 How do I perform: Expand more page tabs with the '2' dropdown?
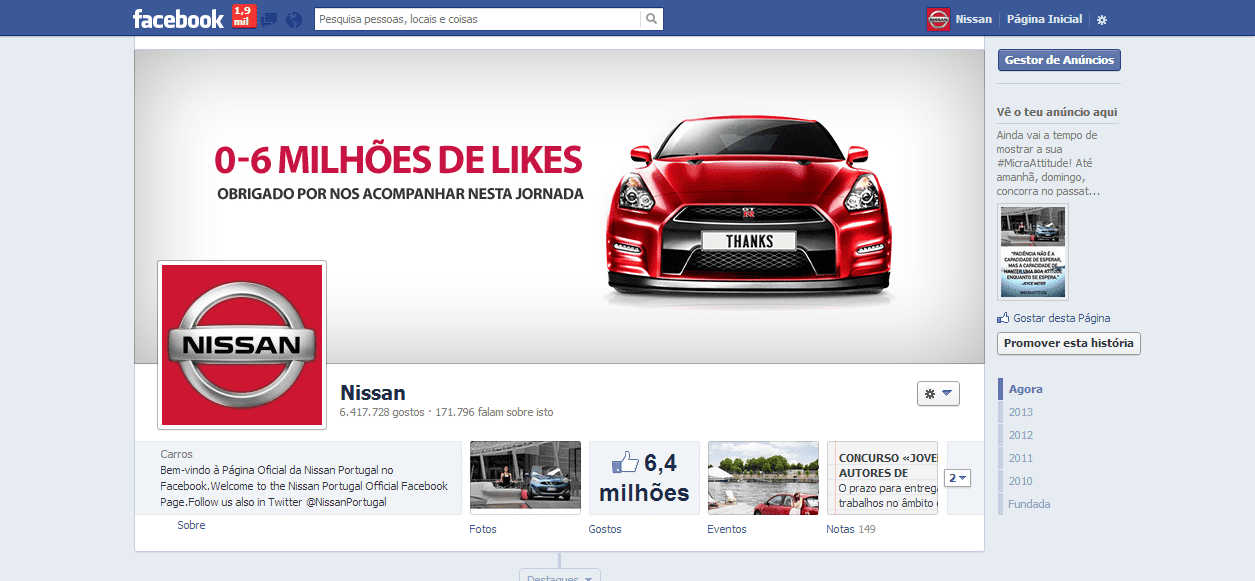click(958, 478)
